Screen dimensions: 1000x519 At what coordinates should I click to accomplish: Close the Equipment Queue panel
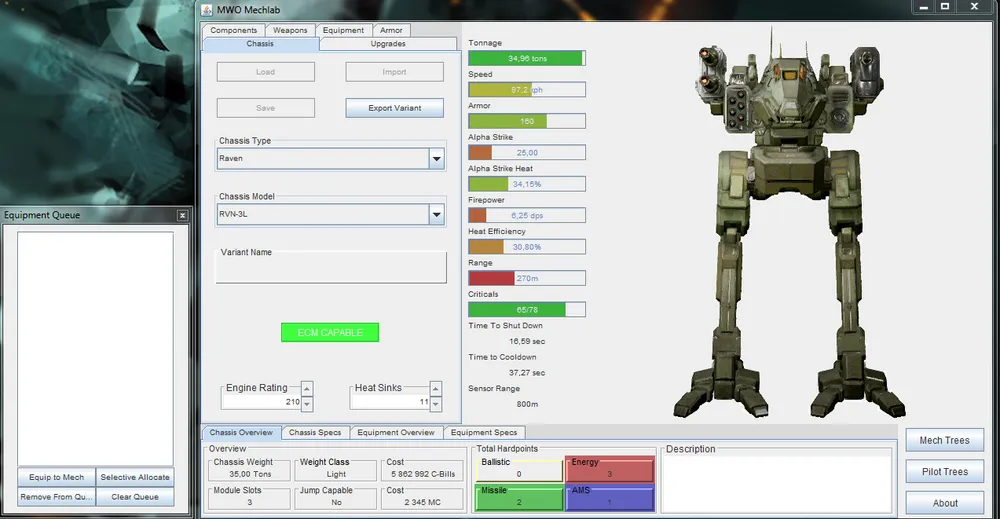click(x=182, y=215)
